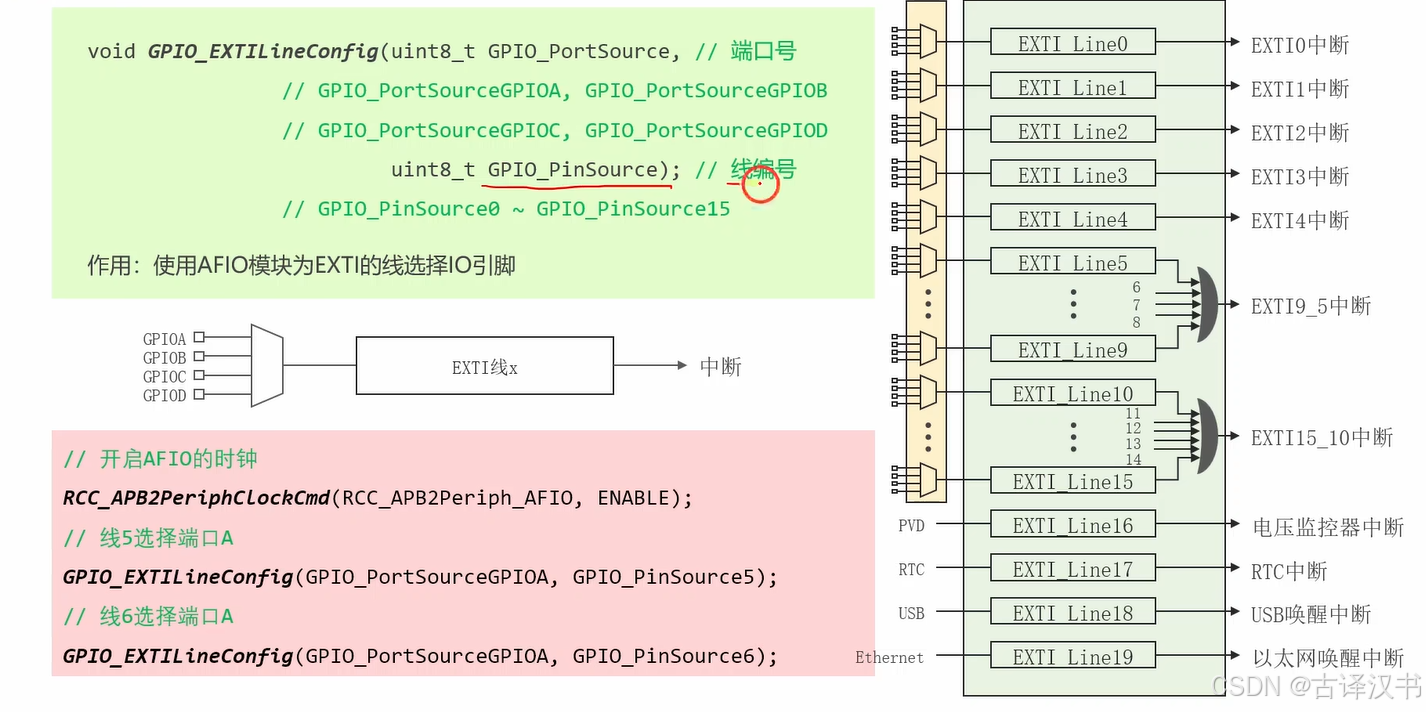
Task: Click the 开启AFIO的时钟 comment
Action: point(160,459)
